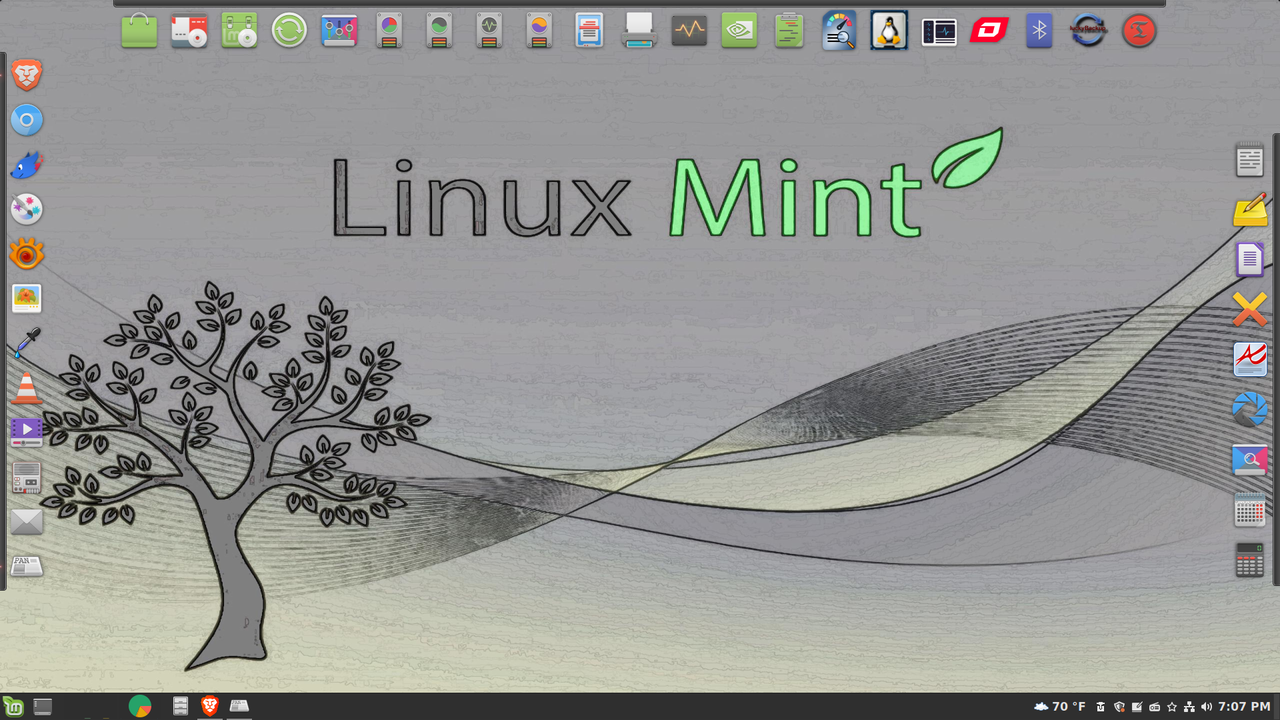1280x720 pixels.
Task: Click the Tux penguin icon
Action: coord(889,31)
